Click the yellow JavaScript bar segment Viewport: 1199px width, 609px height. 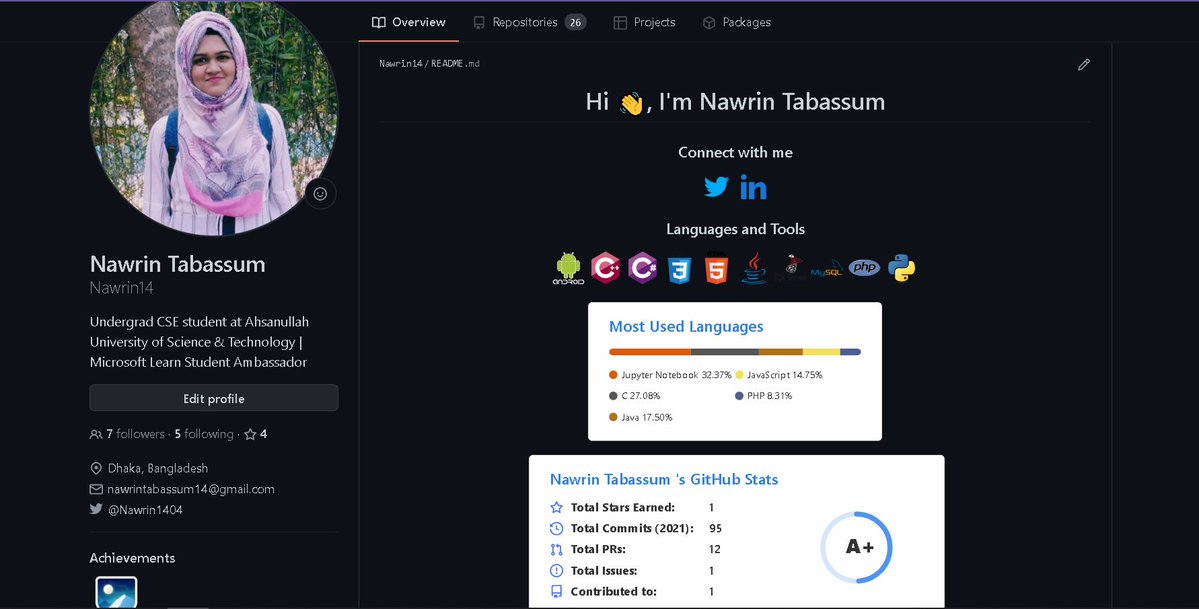tap(821, 352)
